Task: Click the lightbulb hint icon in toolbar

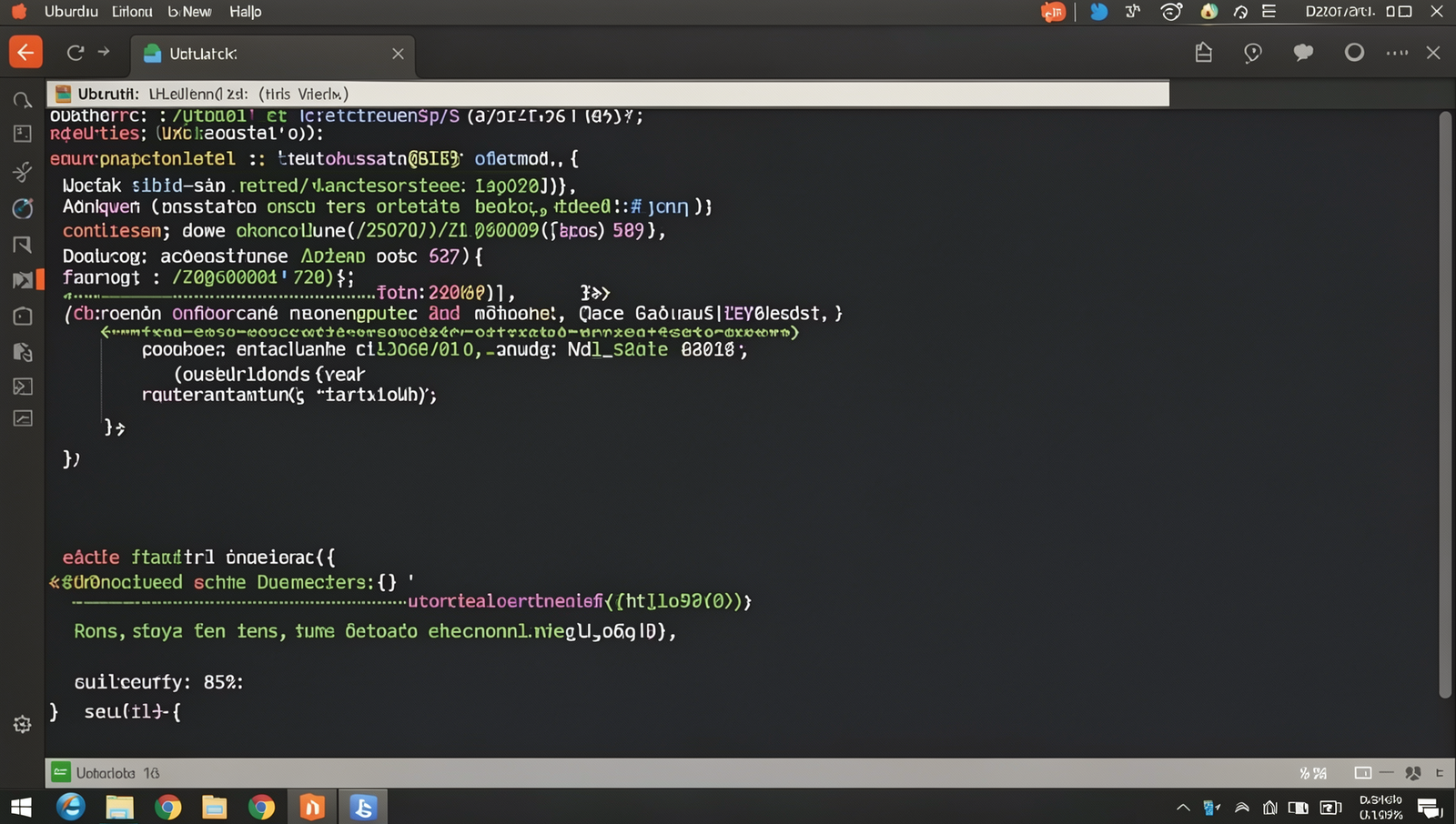Action: click(x=1253, y=53)
